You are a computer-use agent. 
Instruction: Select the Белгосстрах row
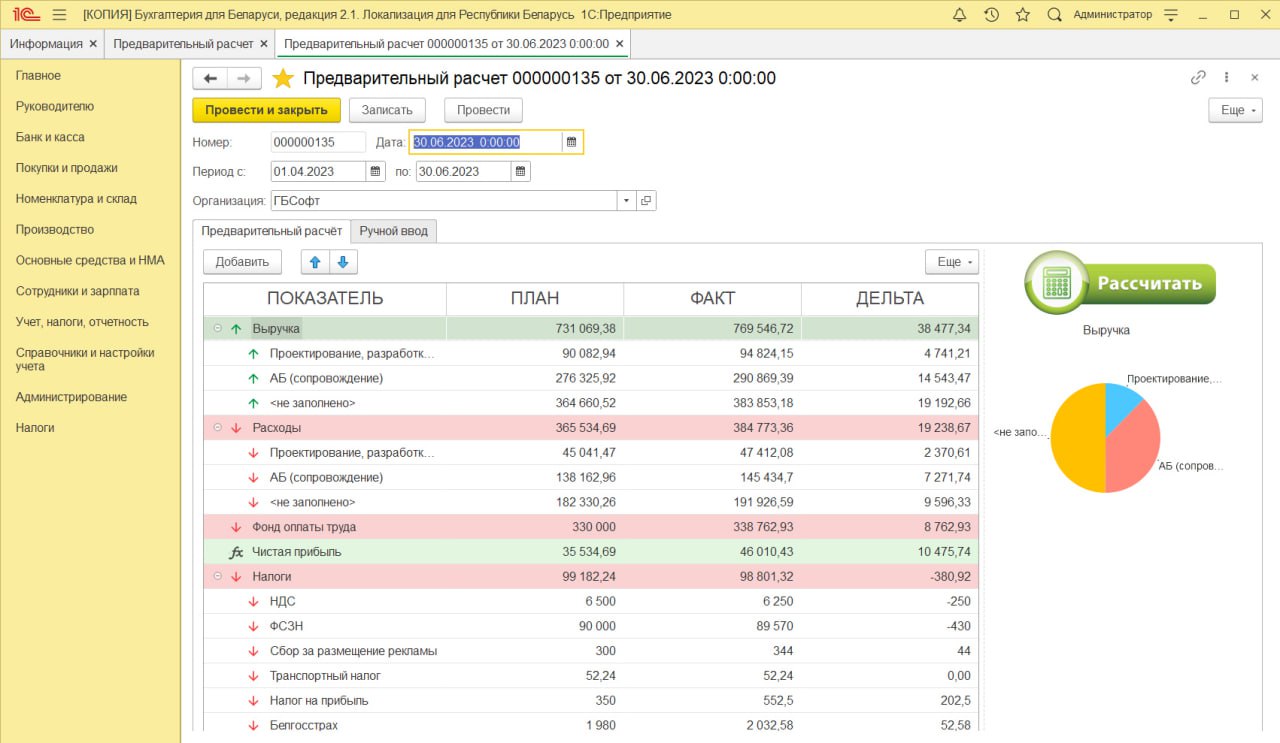click(591, 725)
